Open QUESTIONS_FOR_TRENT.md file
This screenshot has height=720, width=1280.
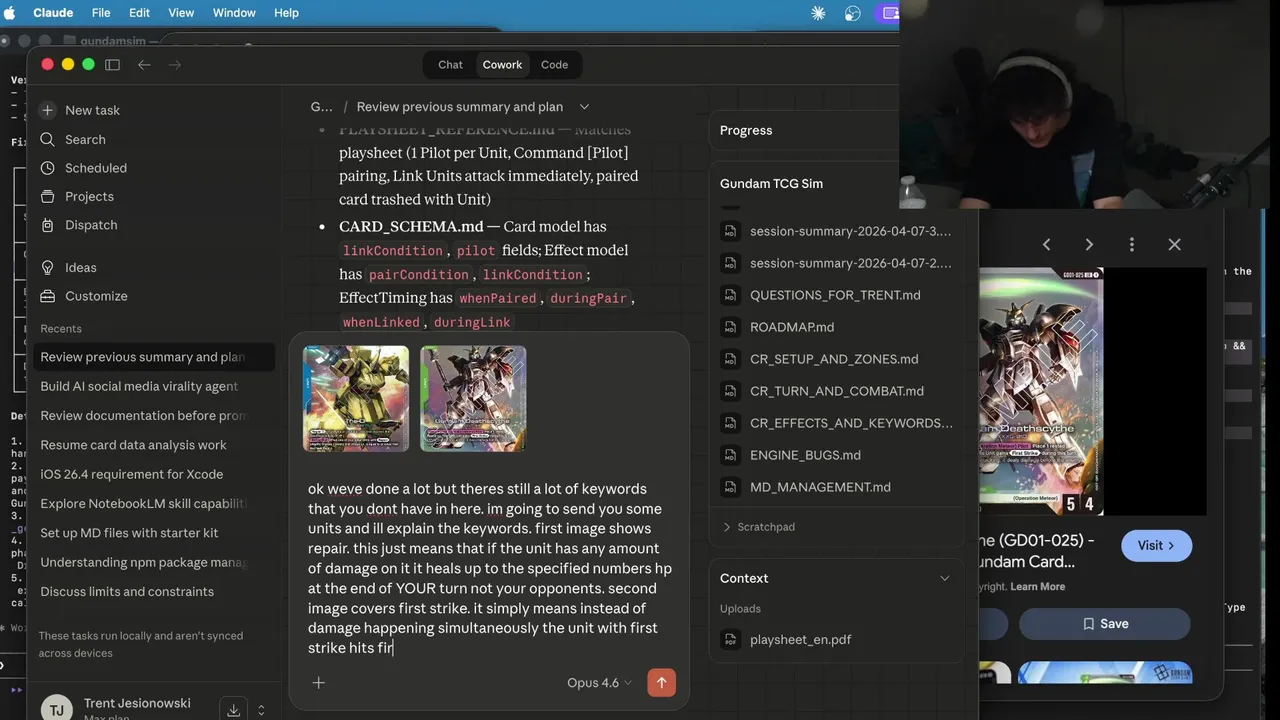click(835, 295)
